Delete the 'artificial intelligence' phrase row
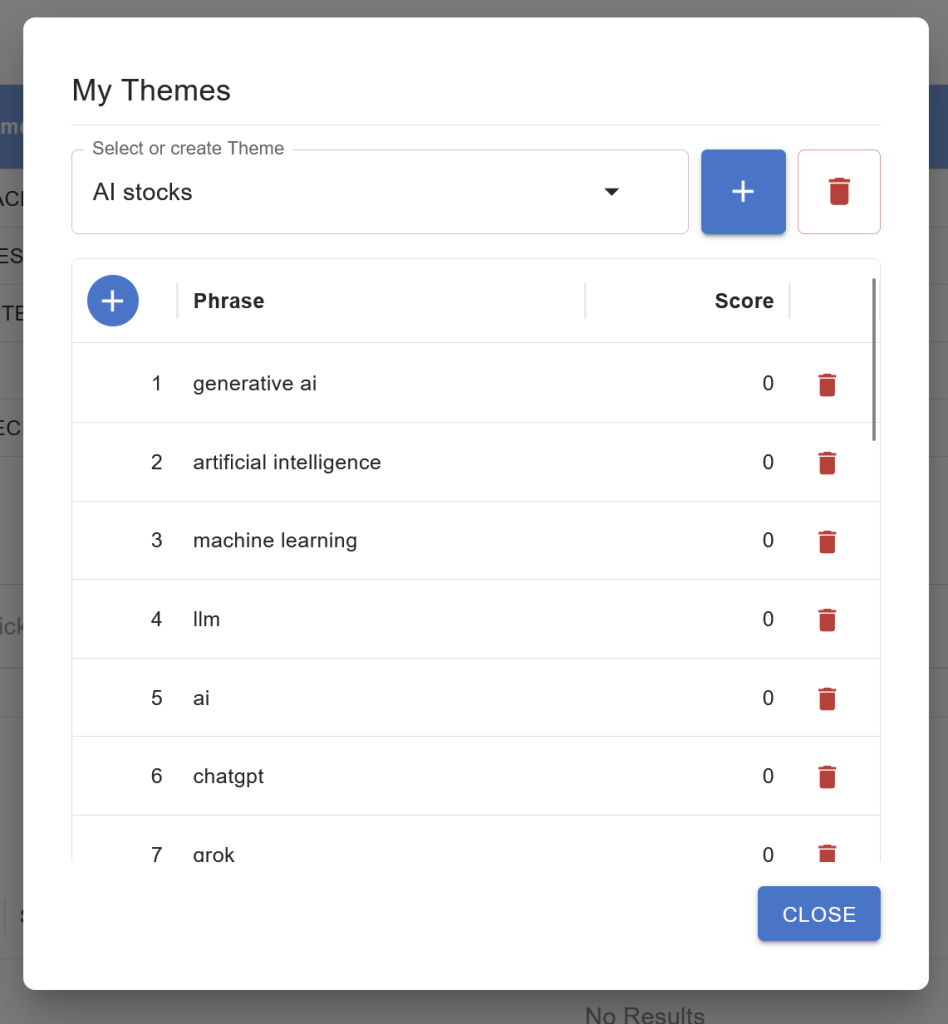The width and height of the screenshot is (948, 1024). point(827,462)
